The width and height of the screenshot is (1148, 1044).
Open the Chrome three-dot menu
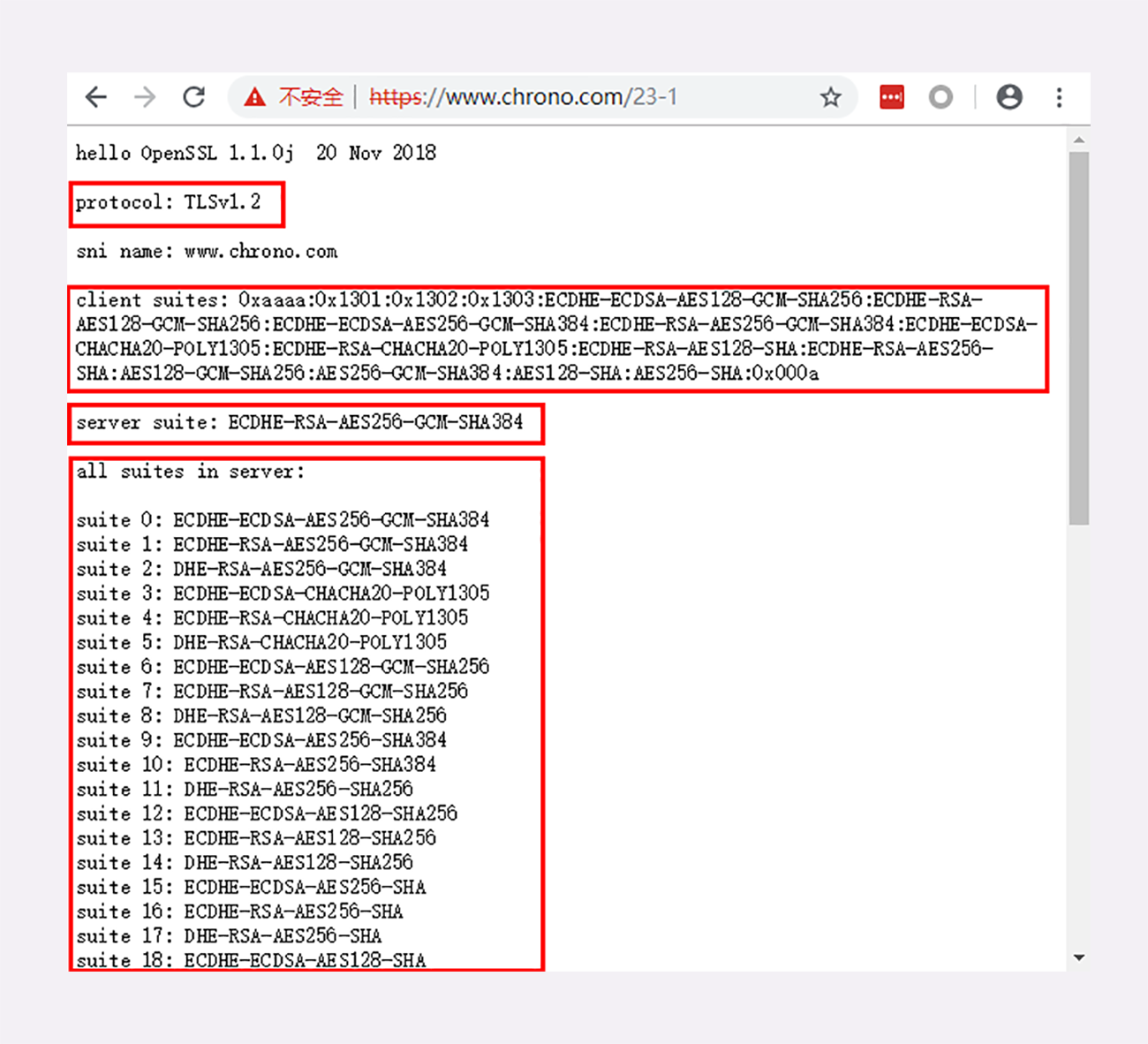tap(1059, 97)
